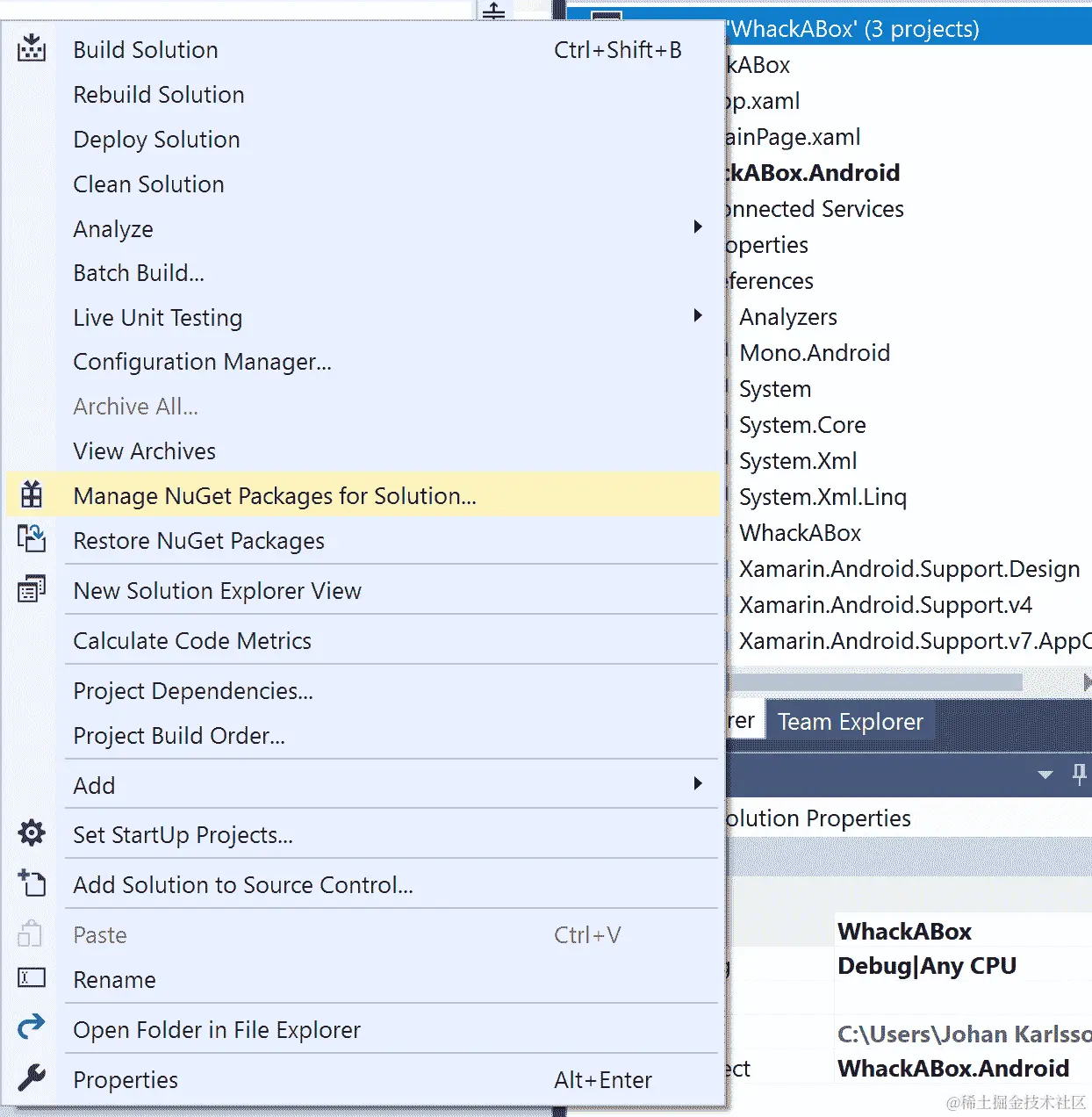Viewport: 1092px width, 1117px height.
Task: Switch to the Team Explorer tab
Action: 850,722
